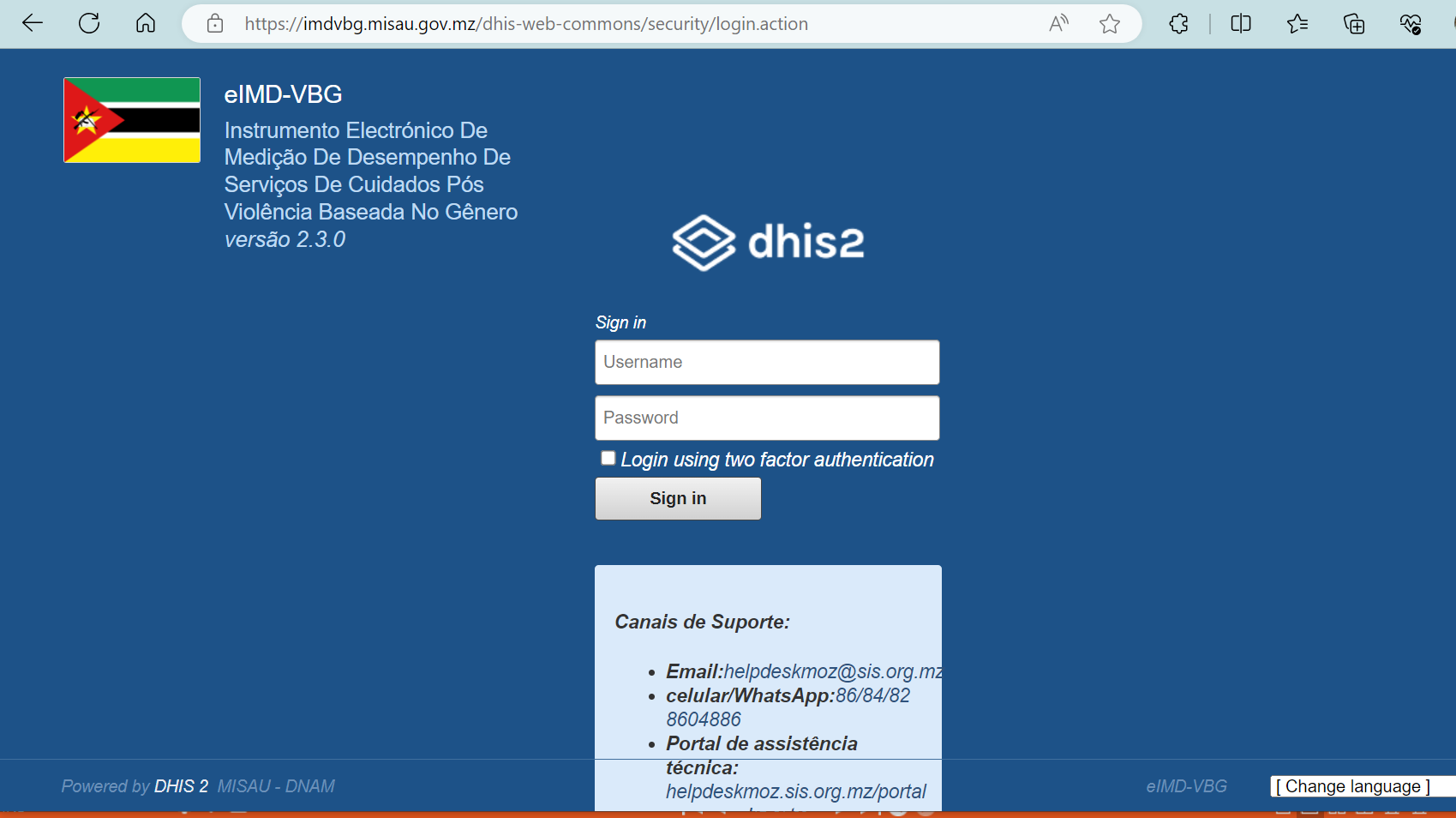Viewport: 1456px width, 818px height.
Task: Open the Change language selector
Action: point(1353,786)
